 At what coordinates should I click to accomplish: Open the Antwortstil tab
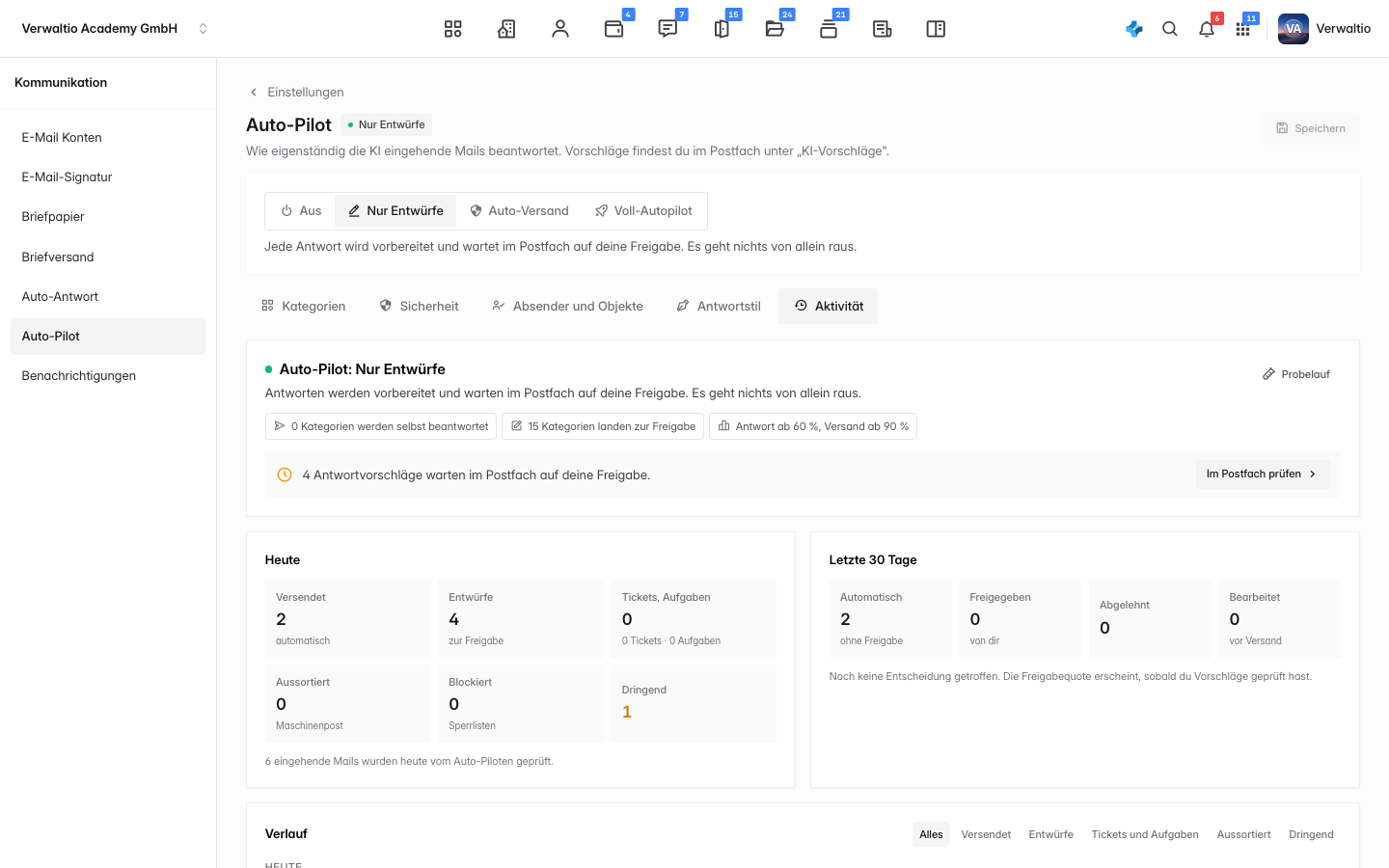(719, 306)
